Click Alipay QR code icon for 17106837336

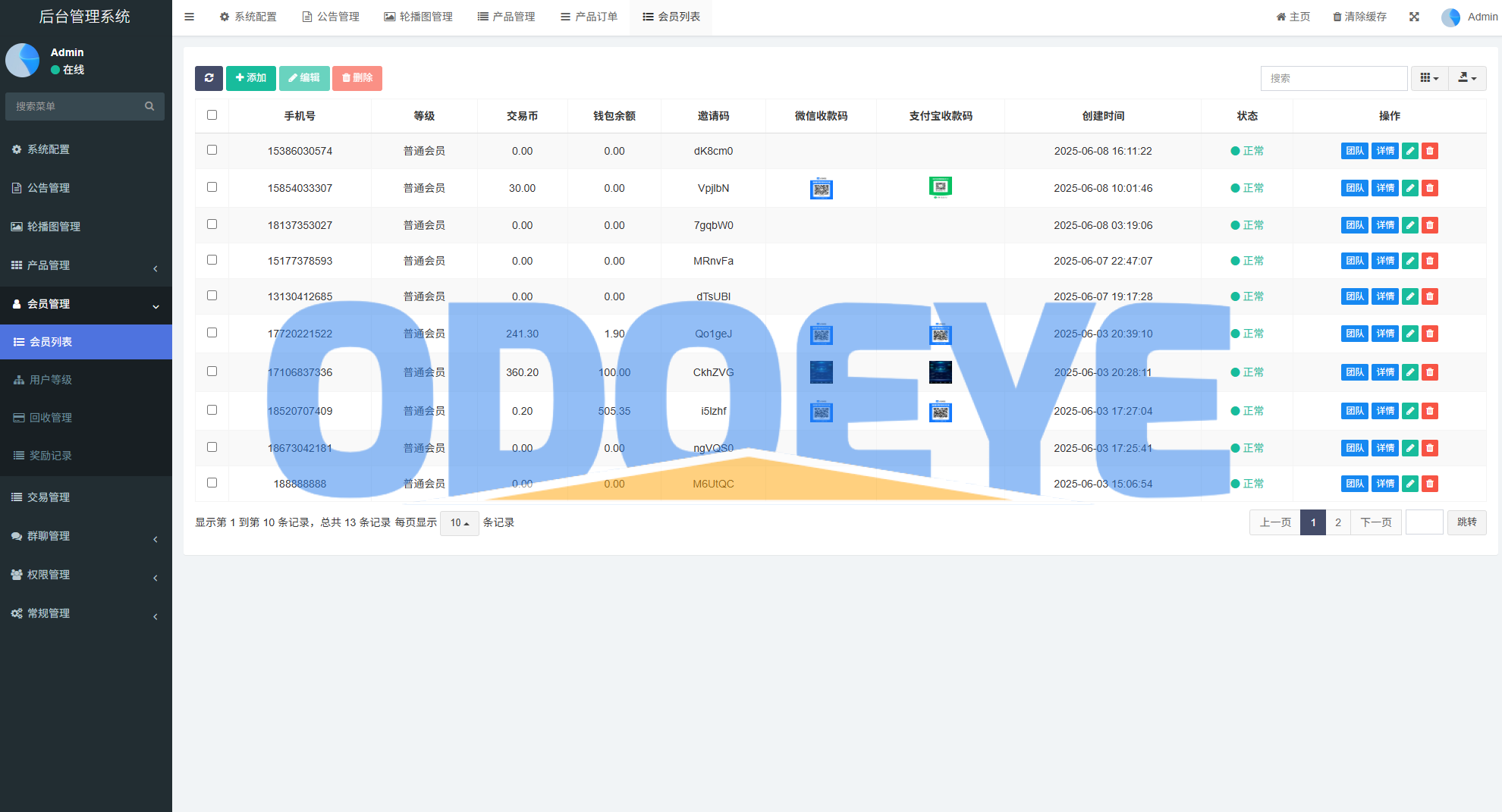[x=940, y=372]
